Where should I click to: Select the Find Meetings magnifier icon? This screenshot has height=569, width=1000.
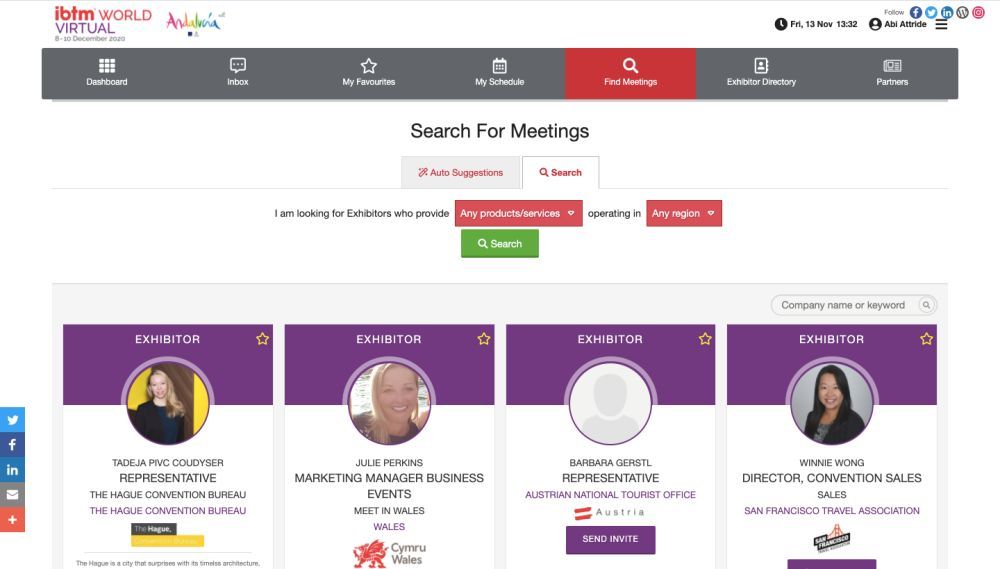click(630, 66)
